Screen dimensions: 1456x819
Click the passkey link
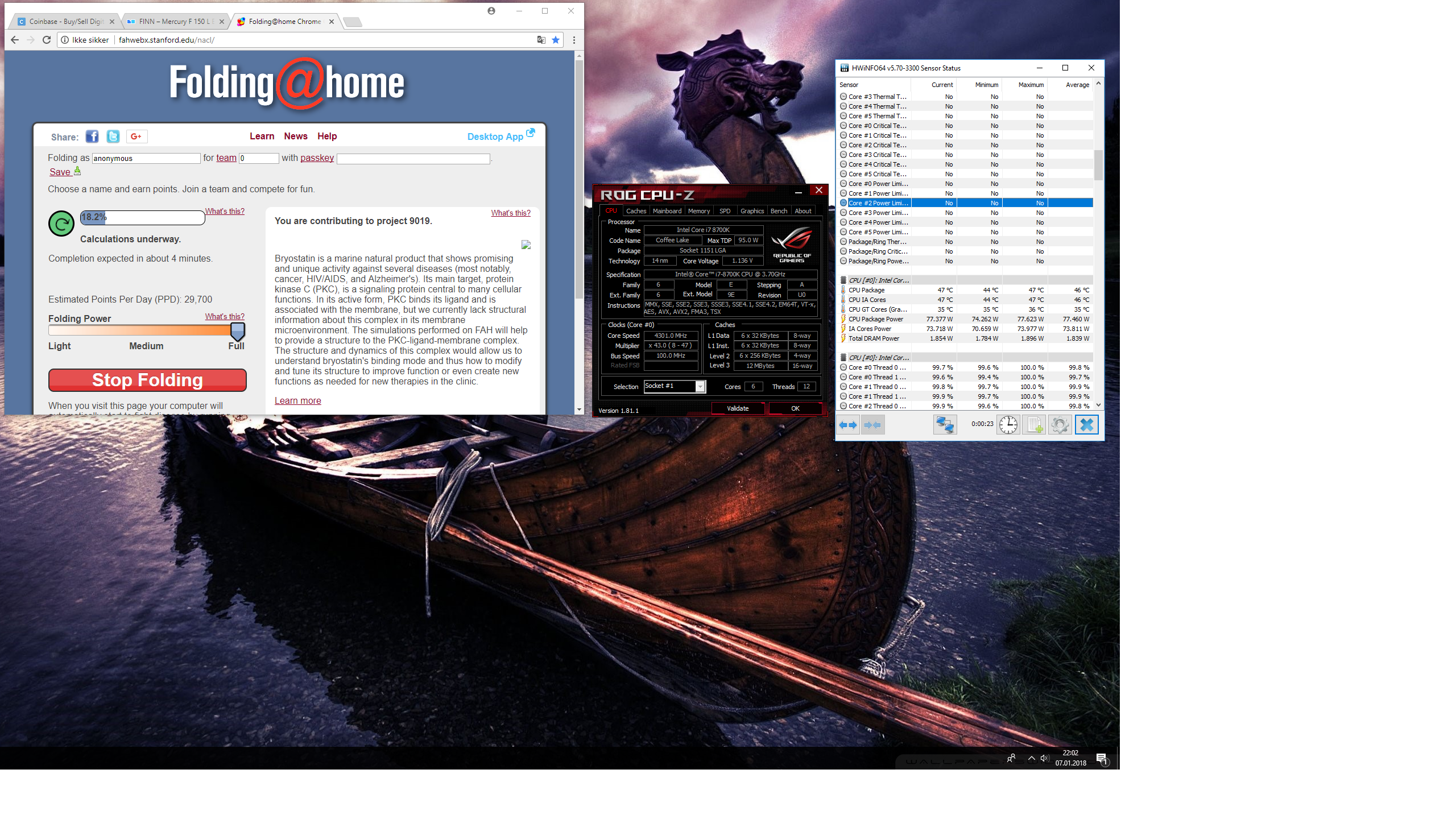coord(317,158)
